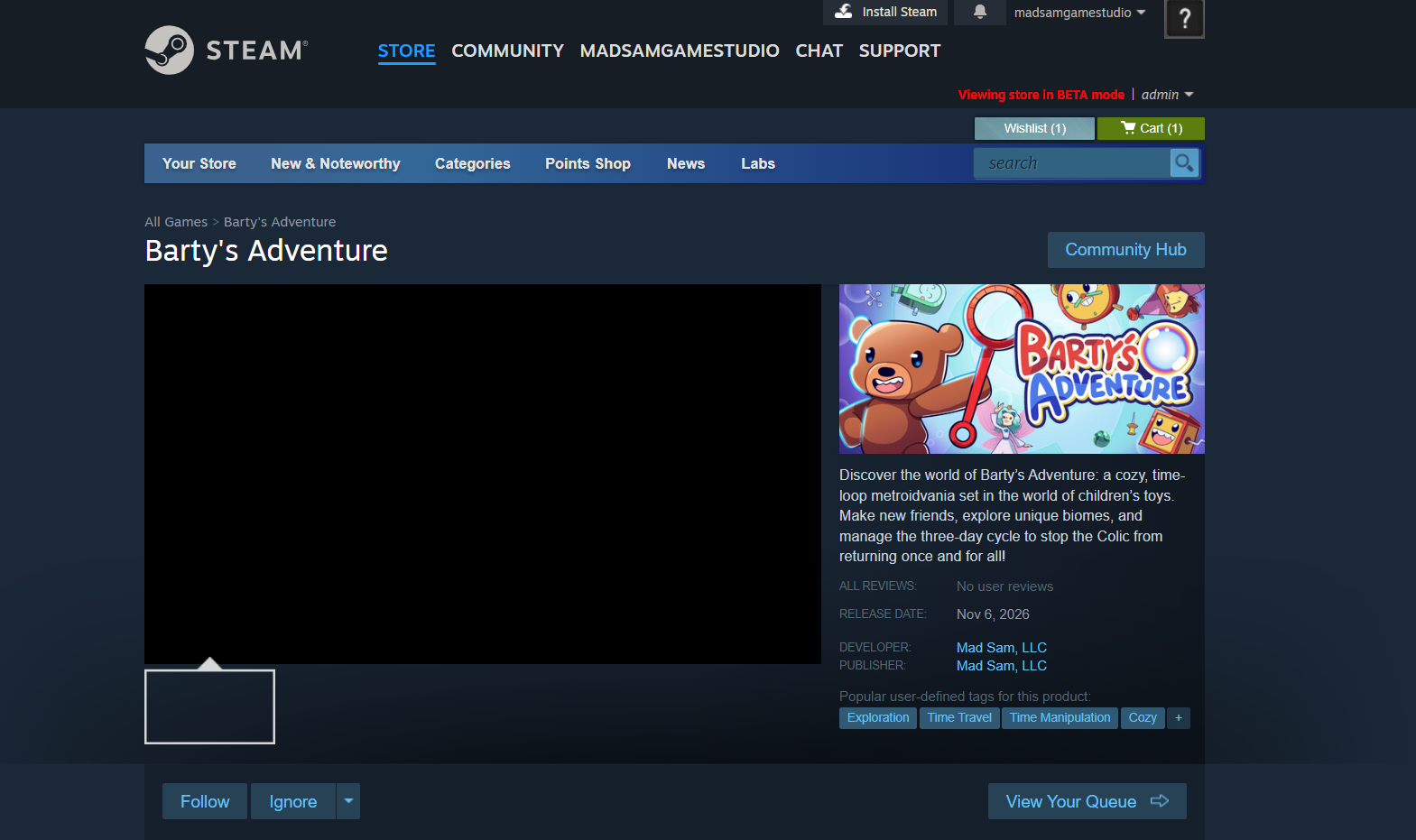Open the Community Hub
This screenshot has width=1416, height=840.
[x=1125, y=250]
